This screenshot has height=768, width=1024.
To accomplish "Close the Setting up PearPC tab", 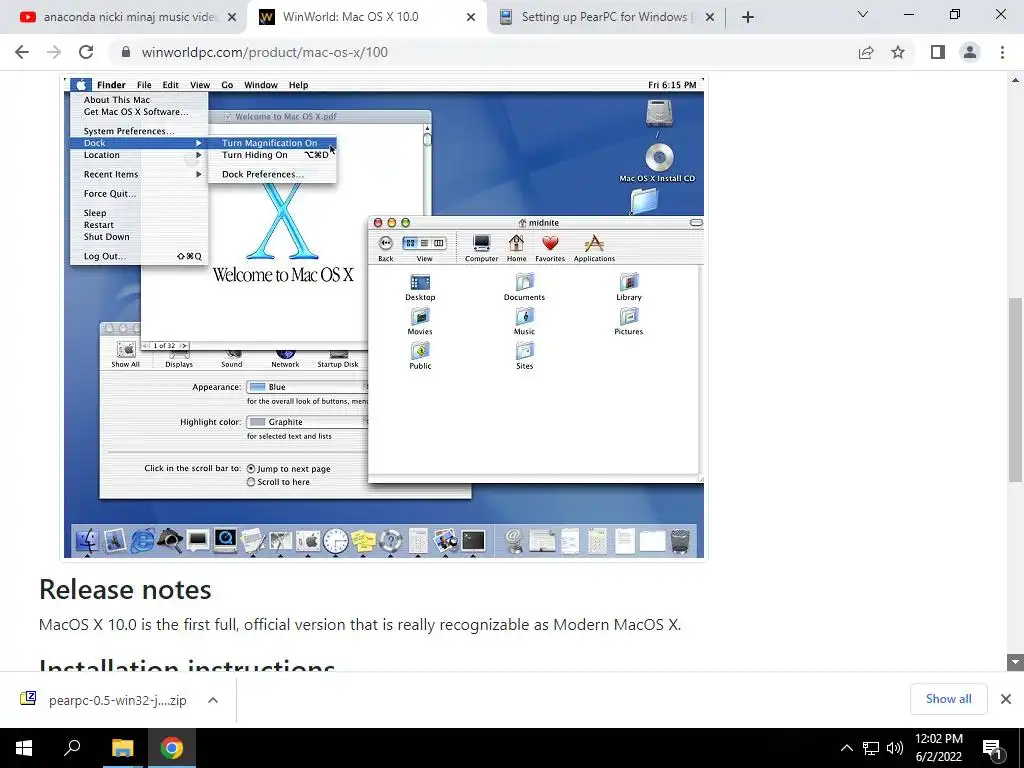I will click(710, 18).
